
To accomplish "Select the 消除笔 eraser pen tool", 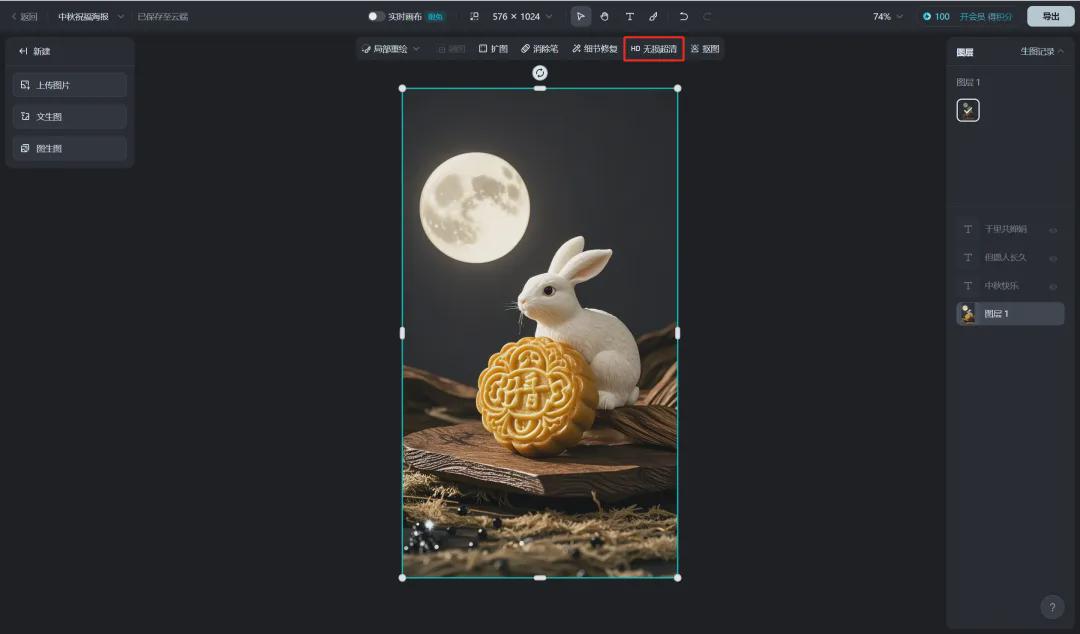I will 540,47.
